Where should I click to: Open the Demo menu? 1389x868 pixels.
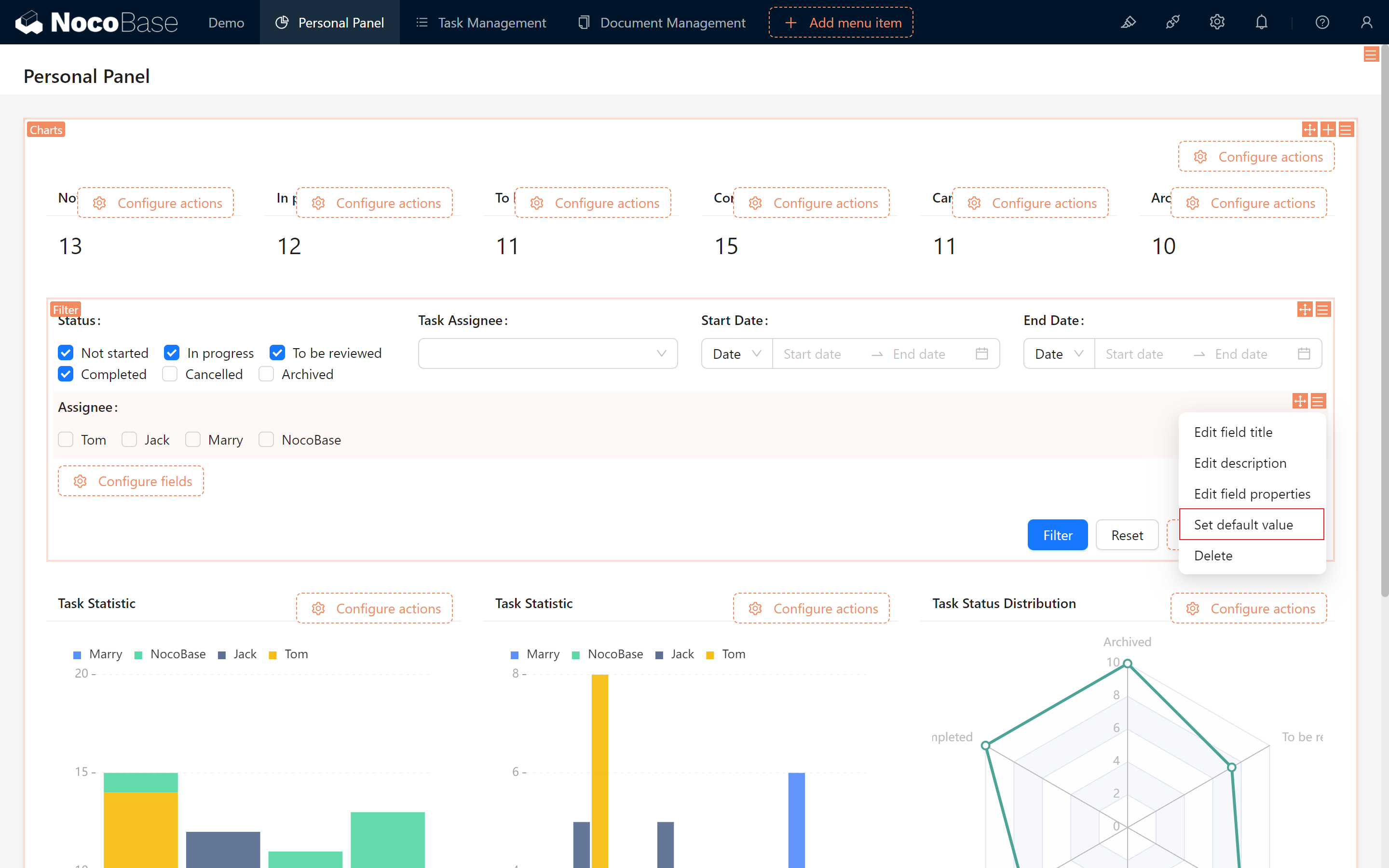point(226,22)
